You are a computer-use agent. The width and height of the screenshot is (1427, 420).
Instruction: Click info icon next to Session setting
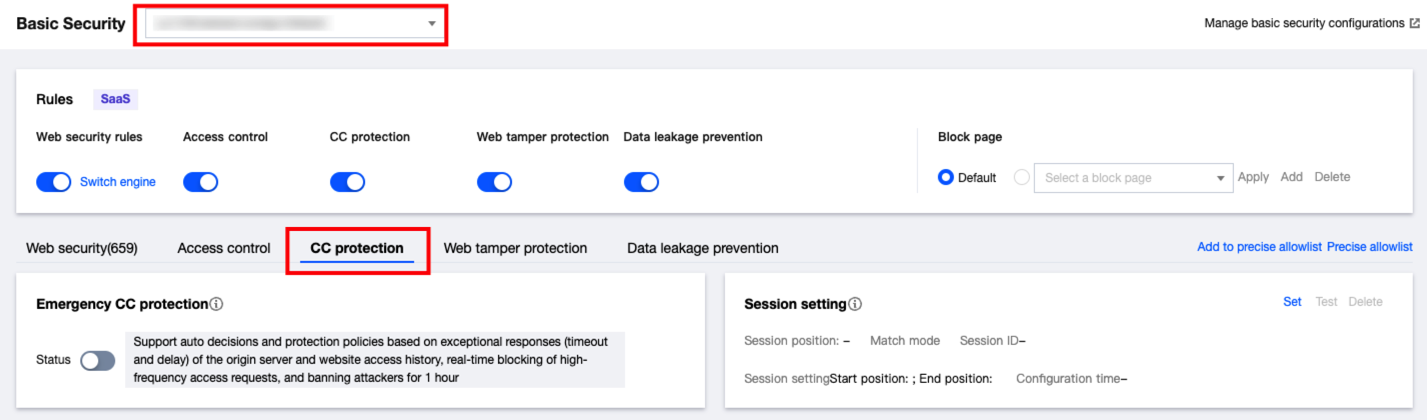(x=855, y=304)
